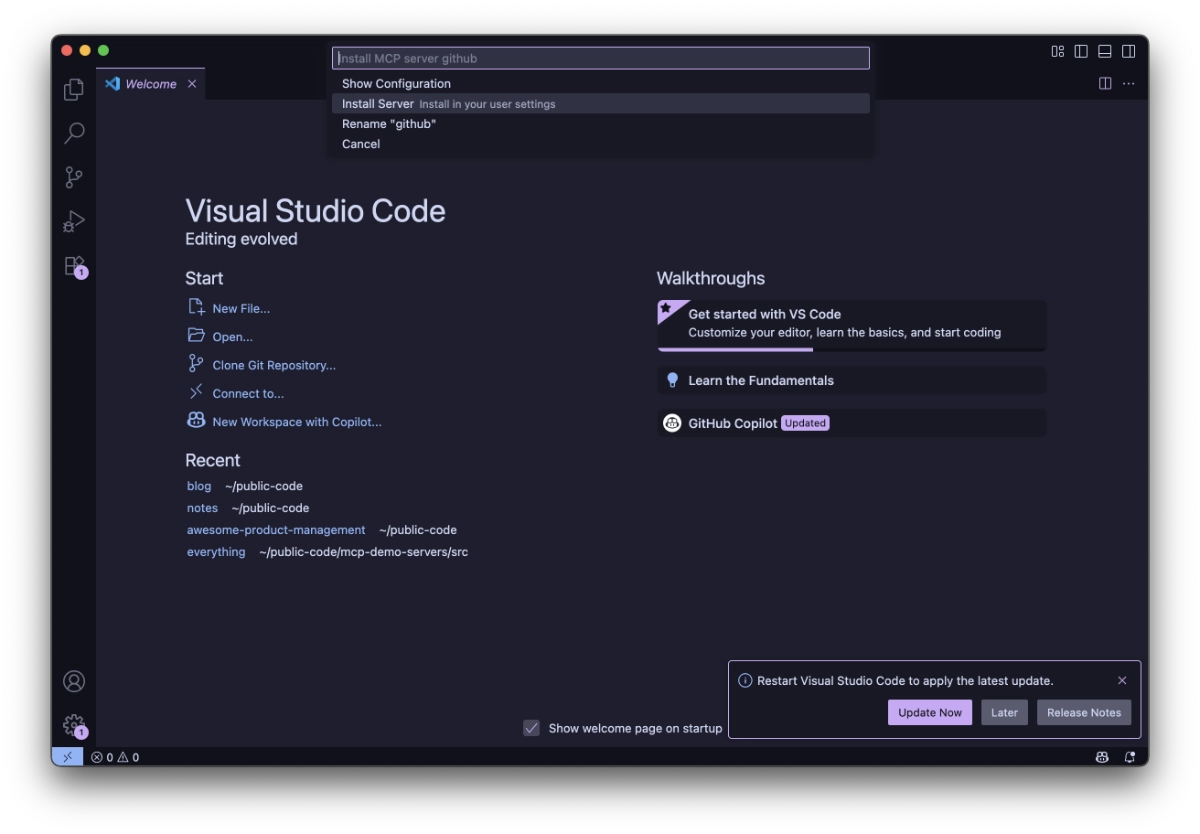Open the Run and Debug view
The width and height of the screenshot is (1200, 834).
point(74,221)
